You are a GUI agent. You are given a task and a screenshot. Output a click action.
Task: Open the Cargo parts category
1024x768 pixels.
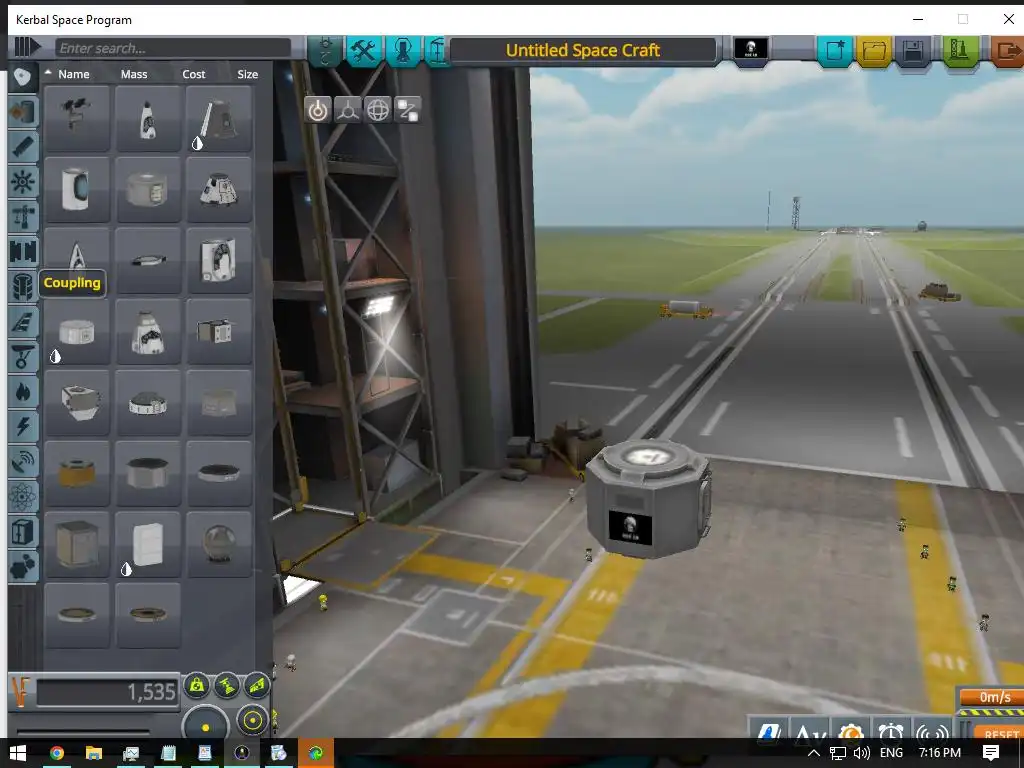[x=23, y=531]
